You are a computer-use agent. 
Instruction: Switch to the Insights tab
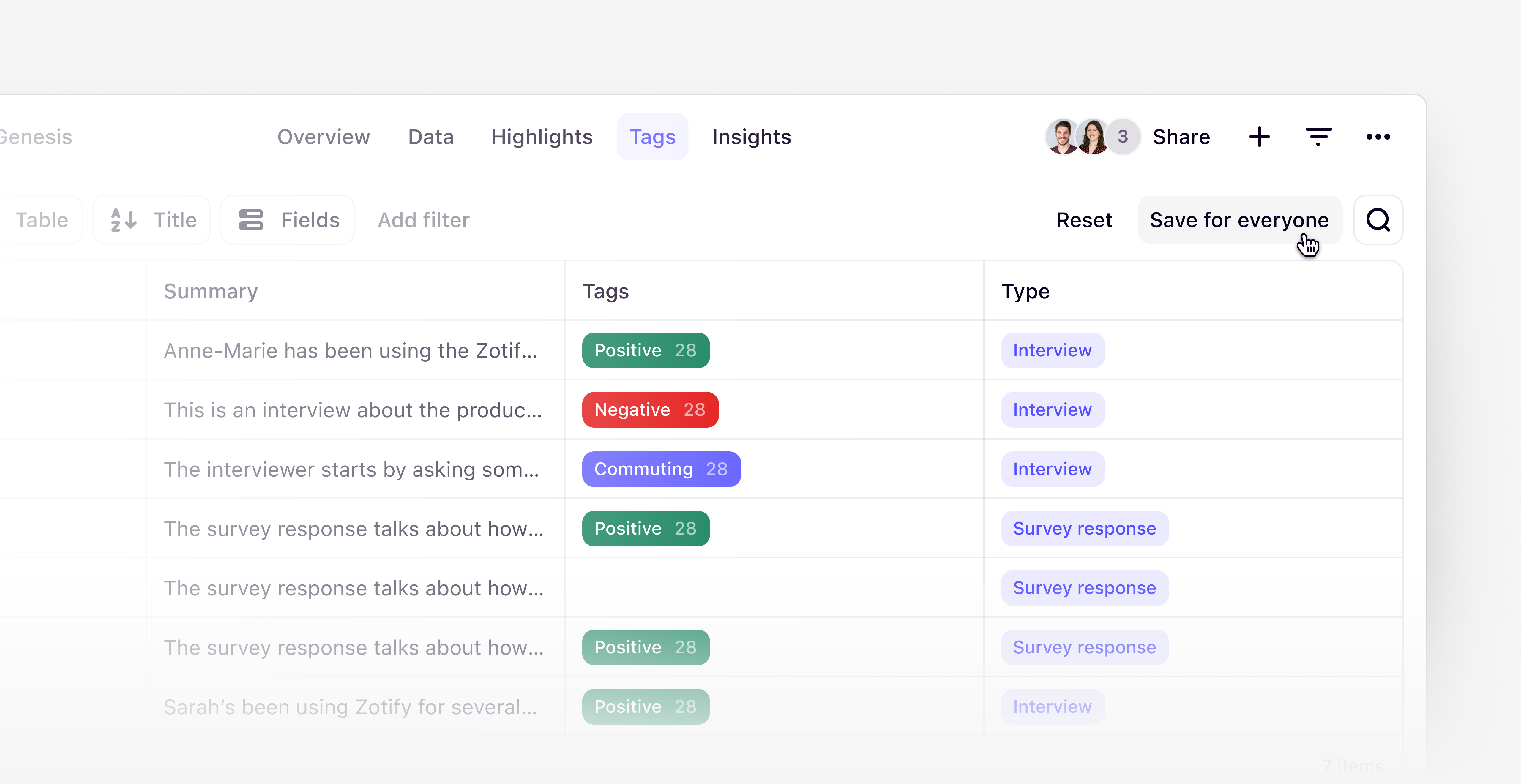click(751, 136)
